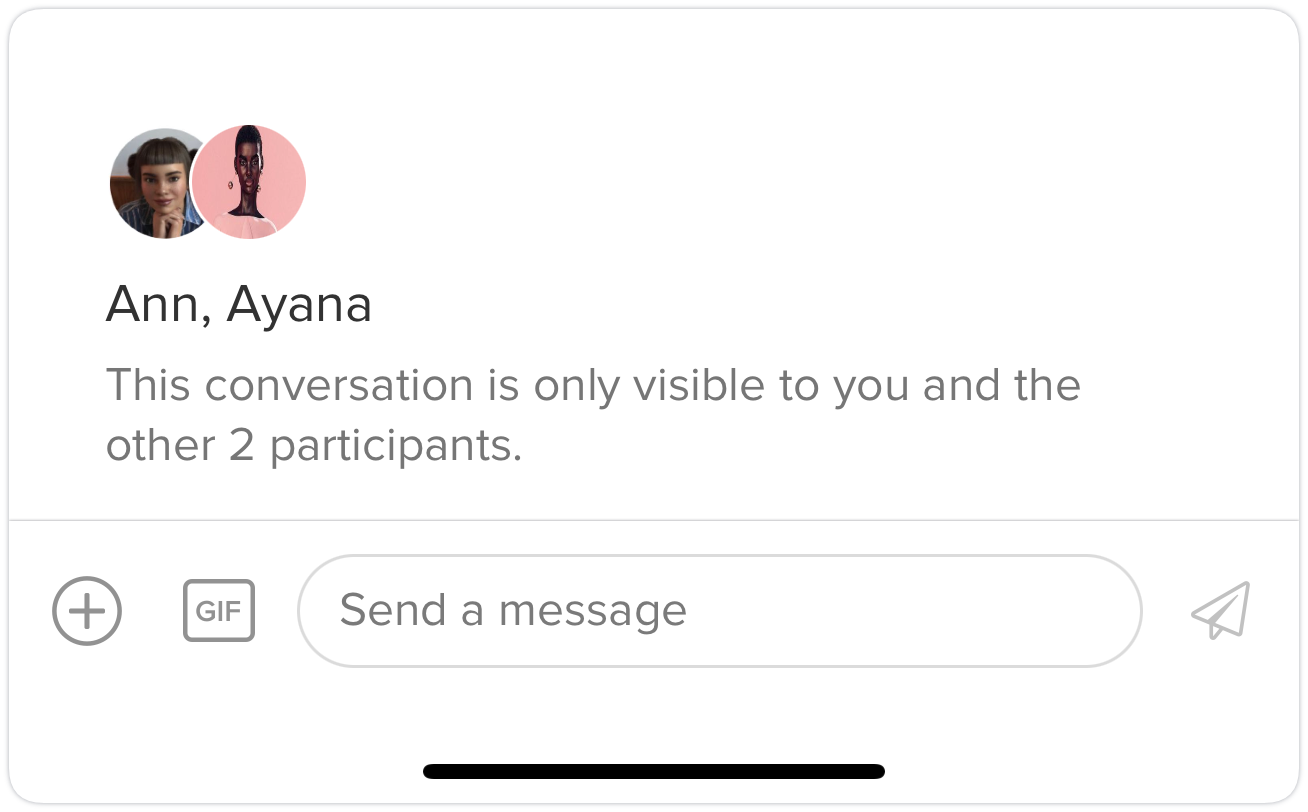The image size is (1308, 812).
Task: Send the message using the airplane button
Action: pyautogui.click(x=1221, y=610)
